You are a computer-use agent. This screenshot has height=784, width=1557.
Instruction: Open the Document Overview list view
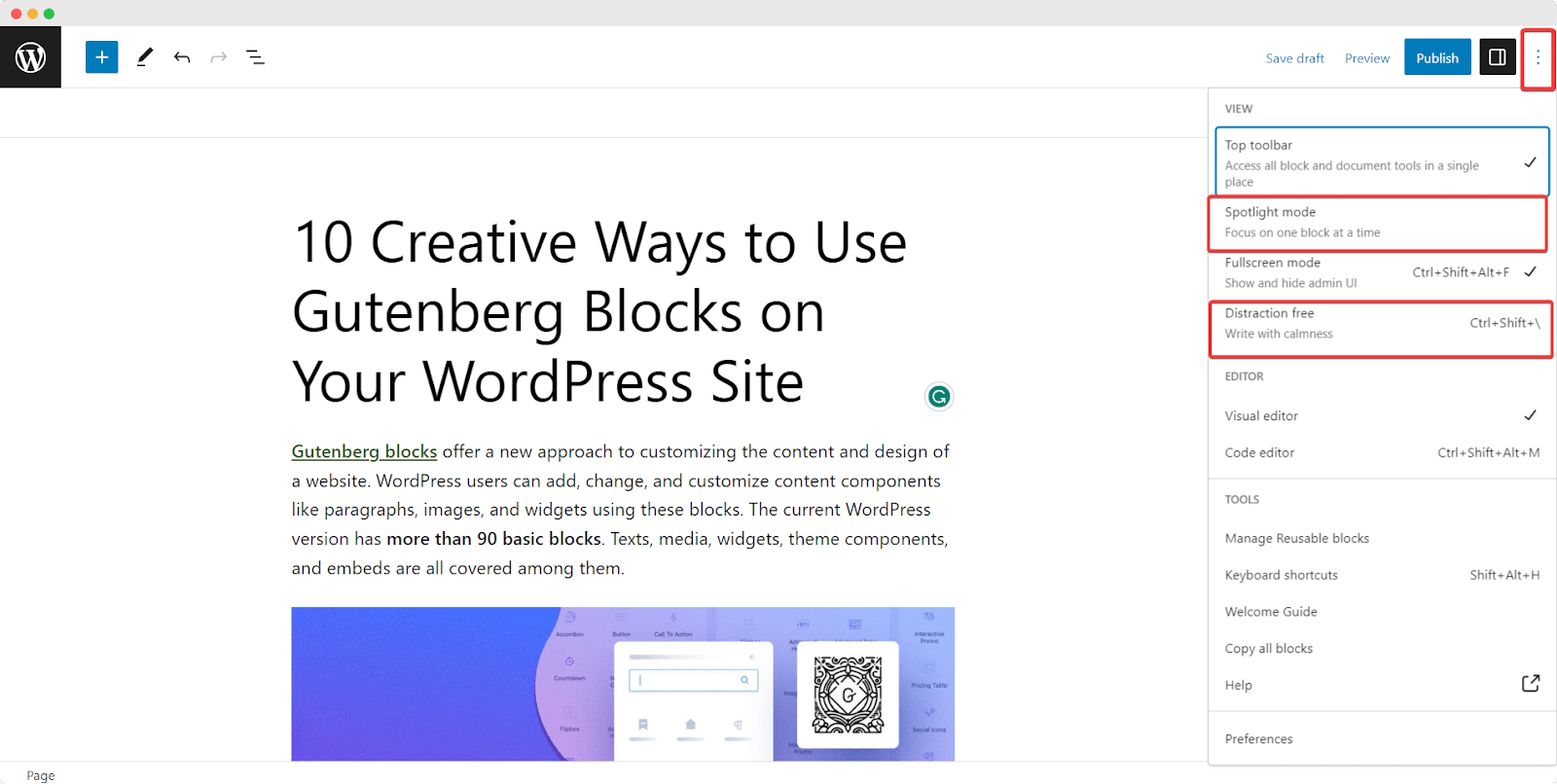click(x=256, y=57)
